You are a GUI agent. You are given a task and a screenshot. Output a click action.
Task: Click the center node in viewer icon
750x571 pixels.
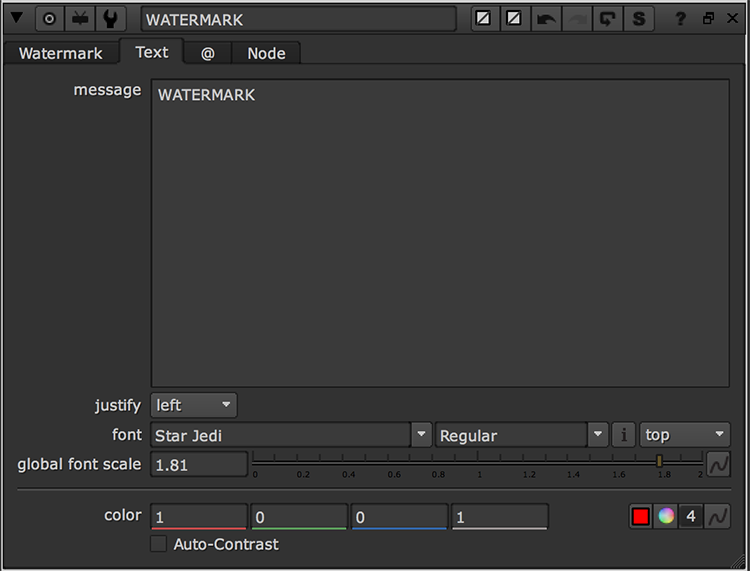[49, 19]
